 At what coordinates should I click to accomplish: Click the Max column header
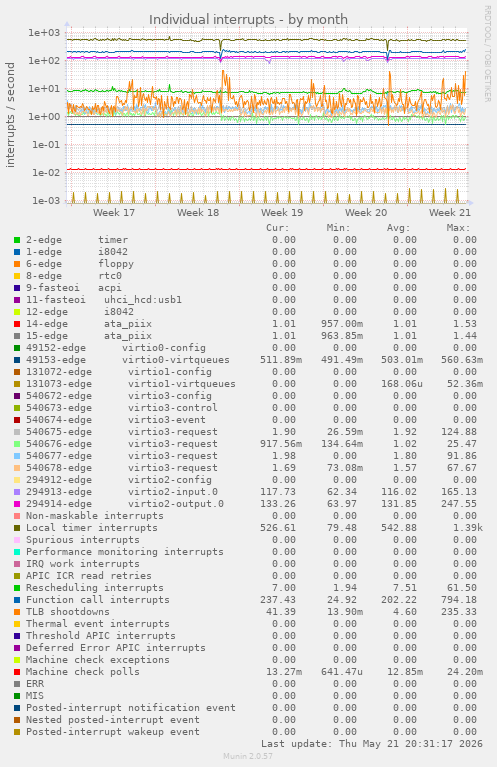pos(458,228)
